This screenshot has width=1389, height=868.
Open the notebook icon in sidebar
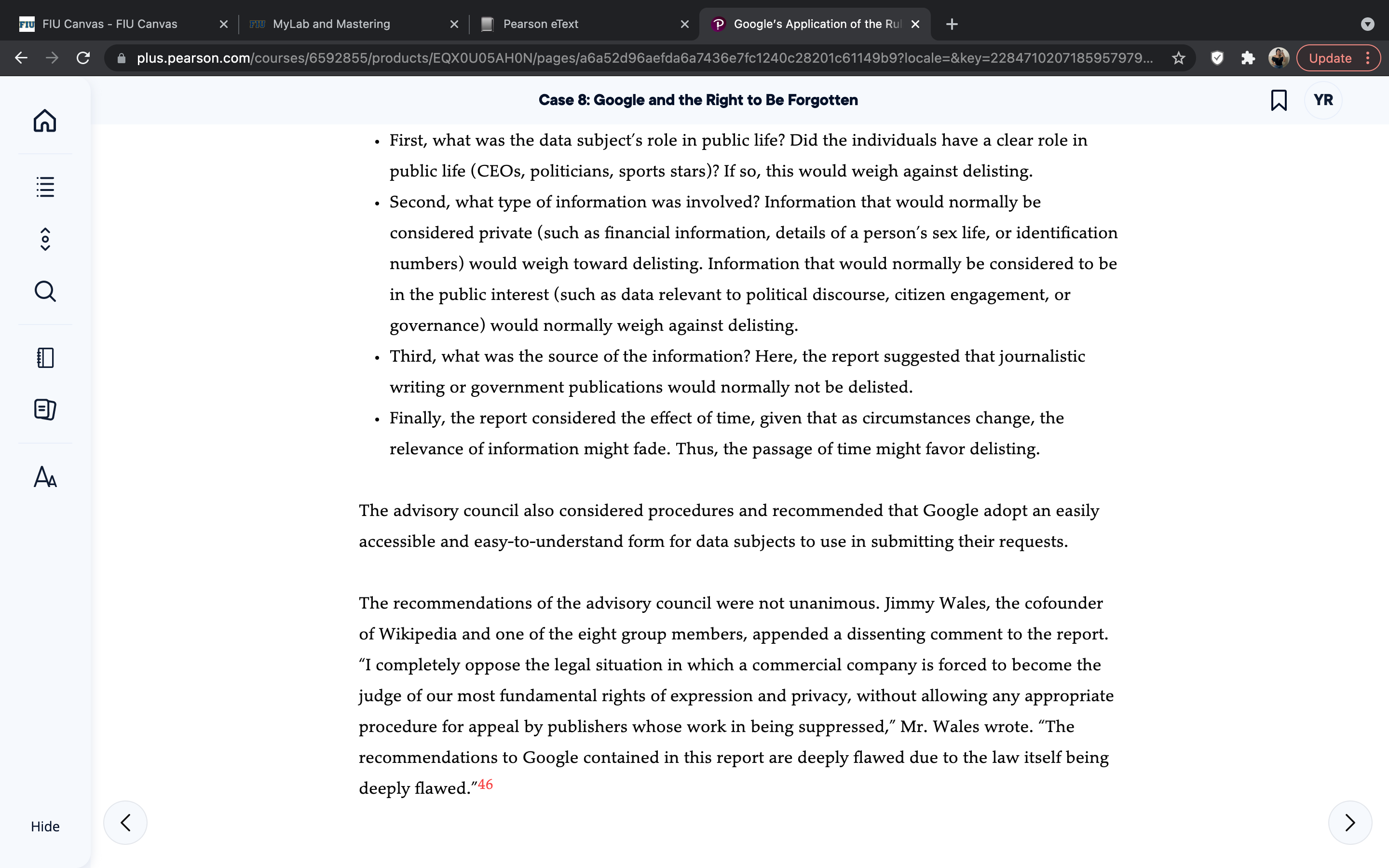pyautogui.click(x=45, y=358)
